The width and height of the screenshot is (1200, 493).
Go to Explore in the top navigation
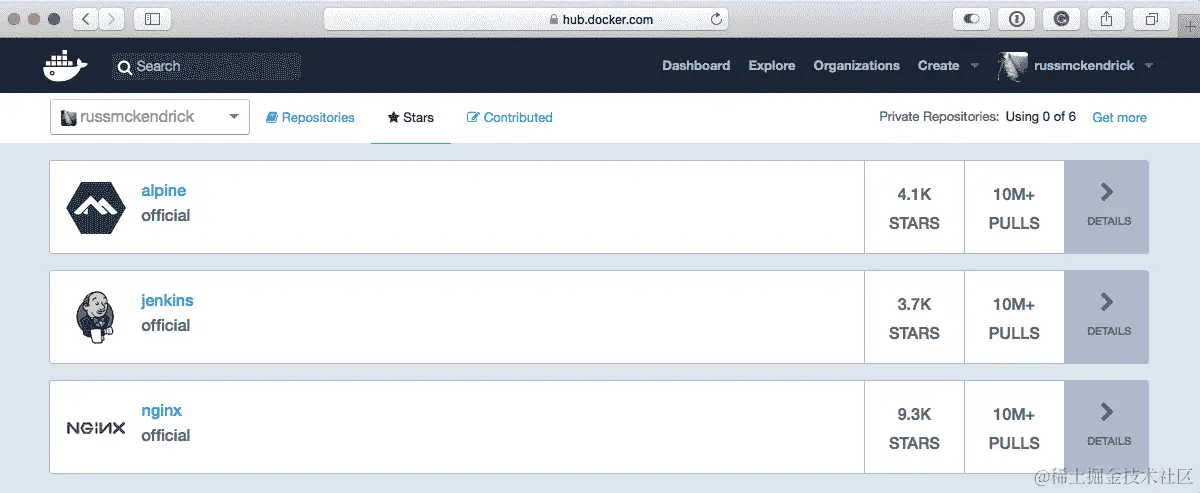click(x=772, y=66)
